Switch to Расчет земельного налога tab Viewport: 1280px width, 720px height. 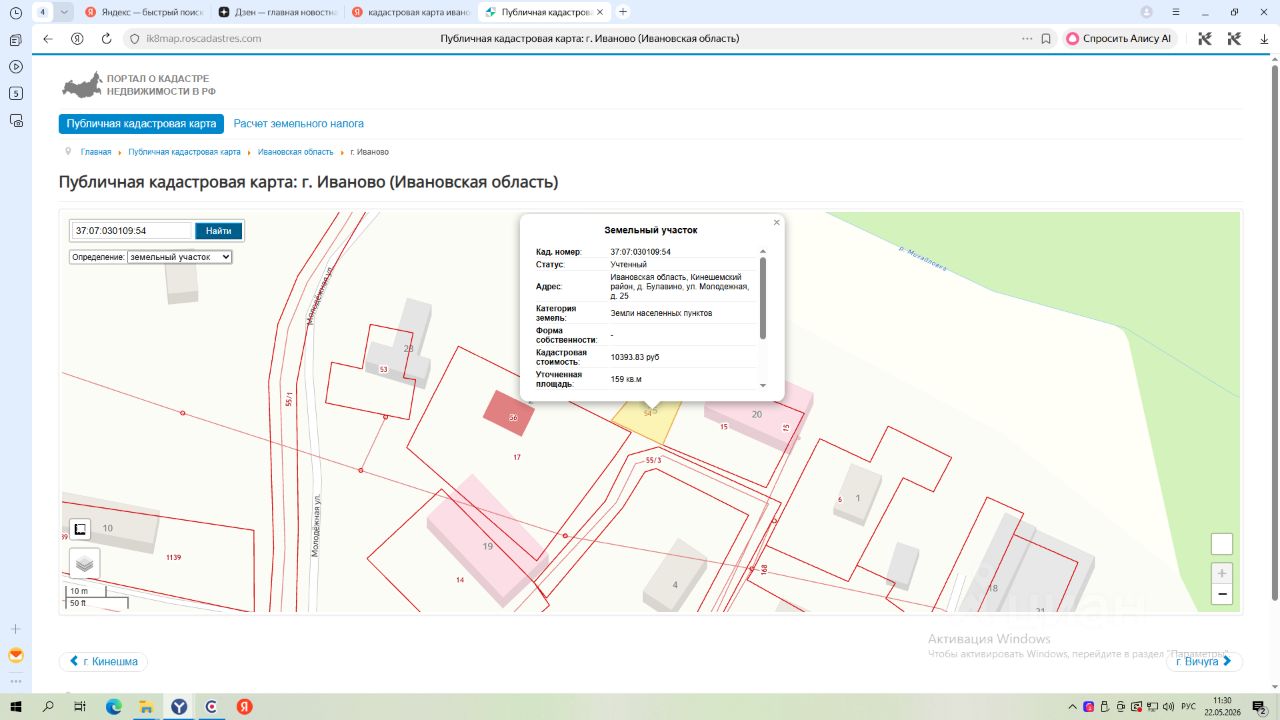tap(299, 124)
